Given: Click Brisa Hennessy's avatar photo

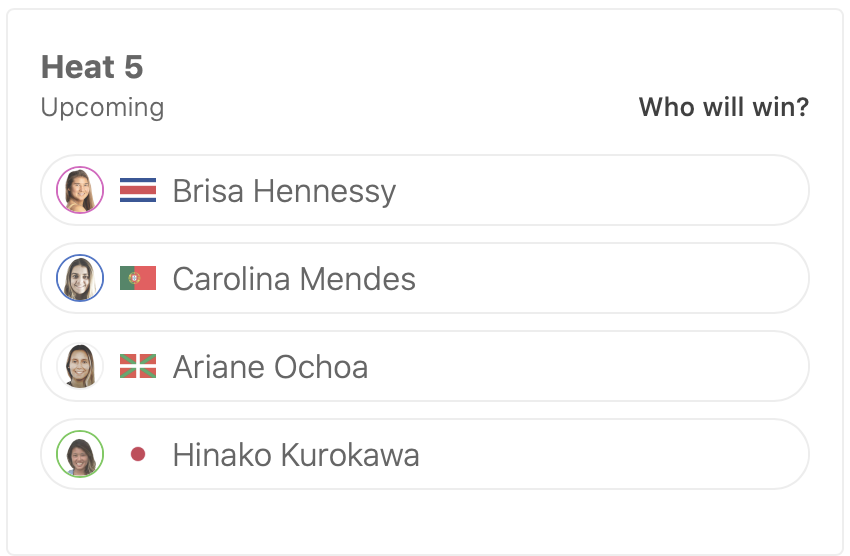Looking at the screenshot, I should (x=80, y=190).
